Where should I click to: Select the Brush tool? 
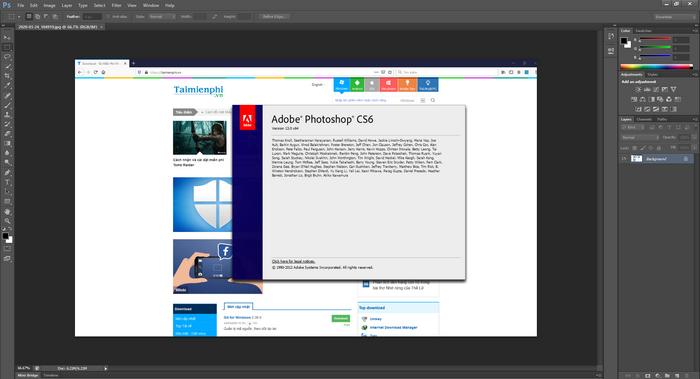coord(7,105)
